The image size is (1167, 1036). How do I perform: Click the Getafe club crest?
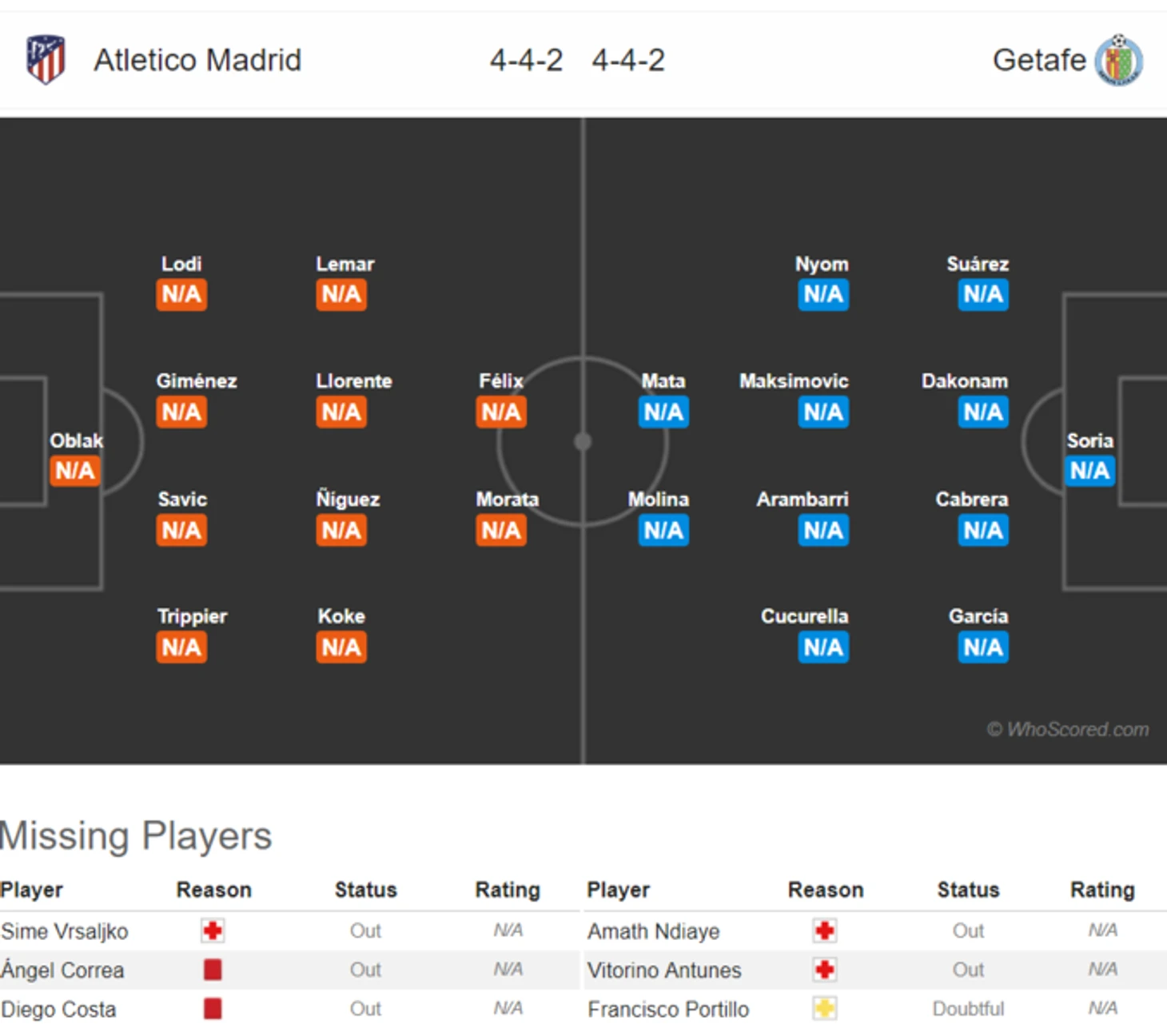coord(1119,60)
